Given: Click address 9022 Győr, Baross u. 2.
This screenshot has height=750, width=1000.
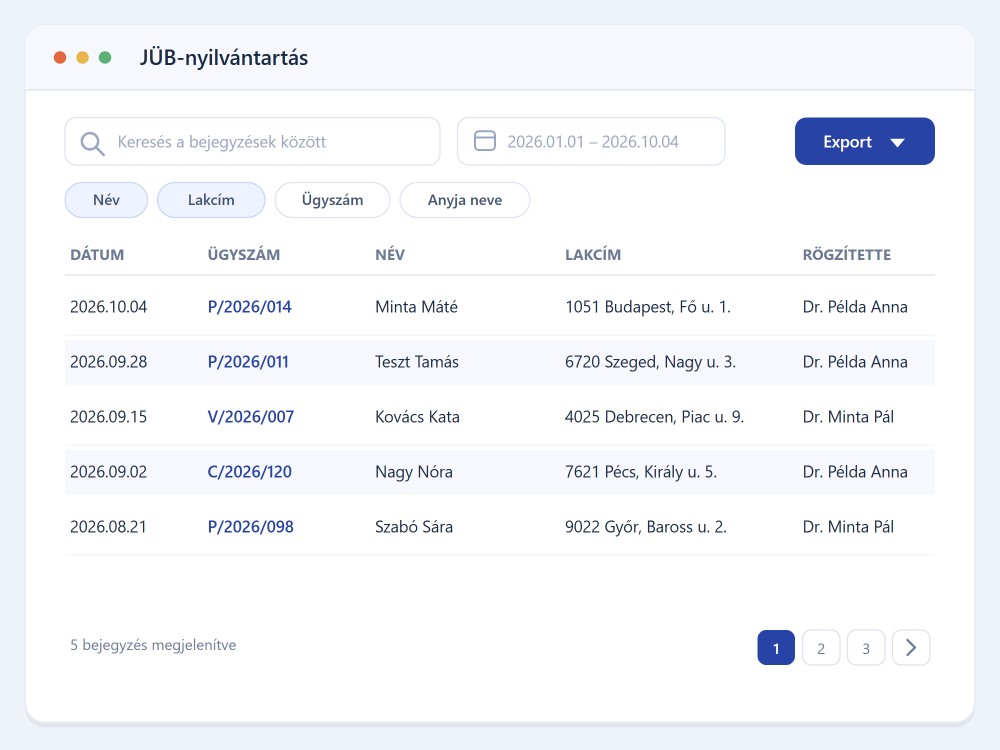Looking at the screenshot, I should tap(646, 526).
